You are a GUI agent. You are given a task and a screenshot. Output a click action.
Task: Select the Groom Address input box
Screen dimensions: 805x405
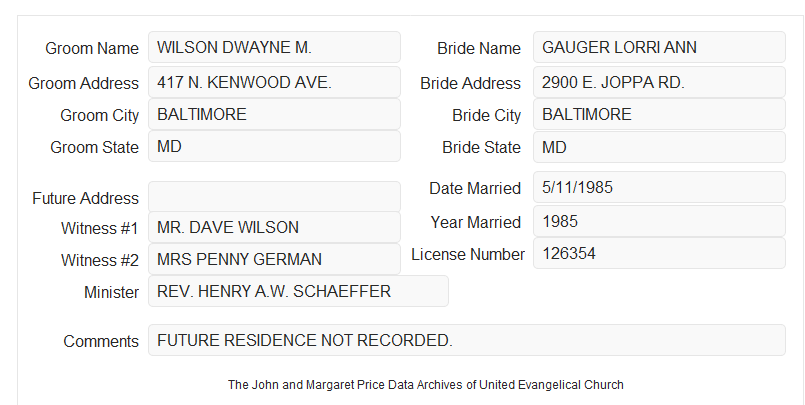pos(274,82)
